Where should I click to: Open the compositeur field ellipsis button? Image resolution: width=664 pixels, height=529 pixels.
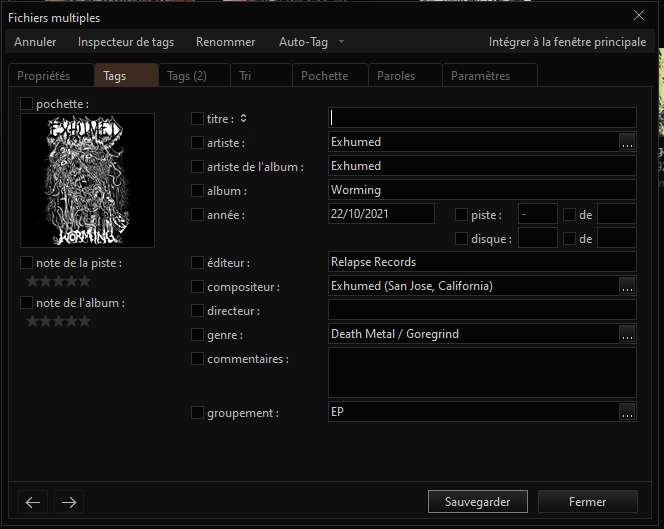(x=627, y=286)
